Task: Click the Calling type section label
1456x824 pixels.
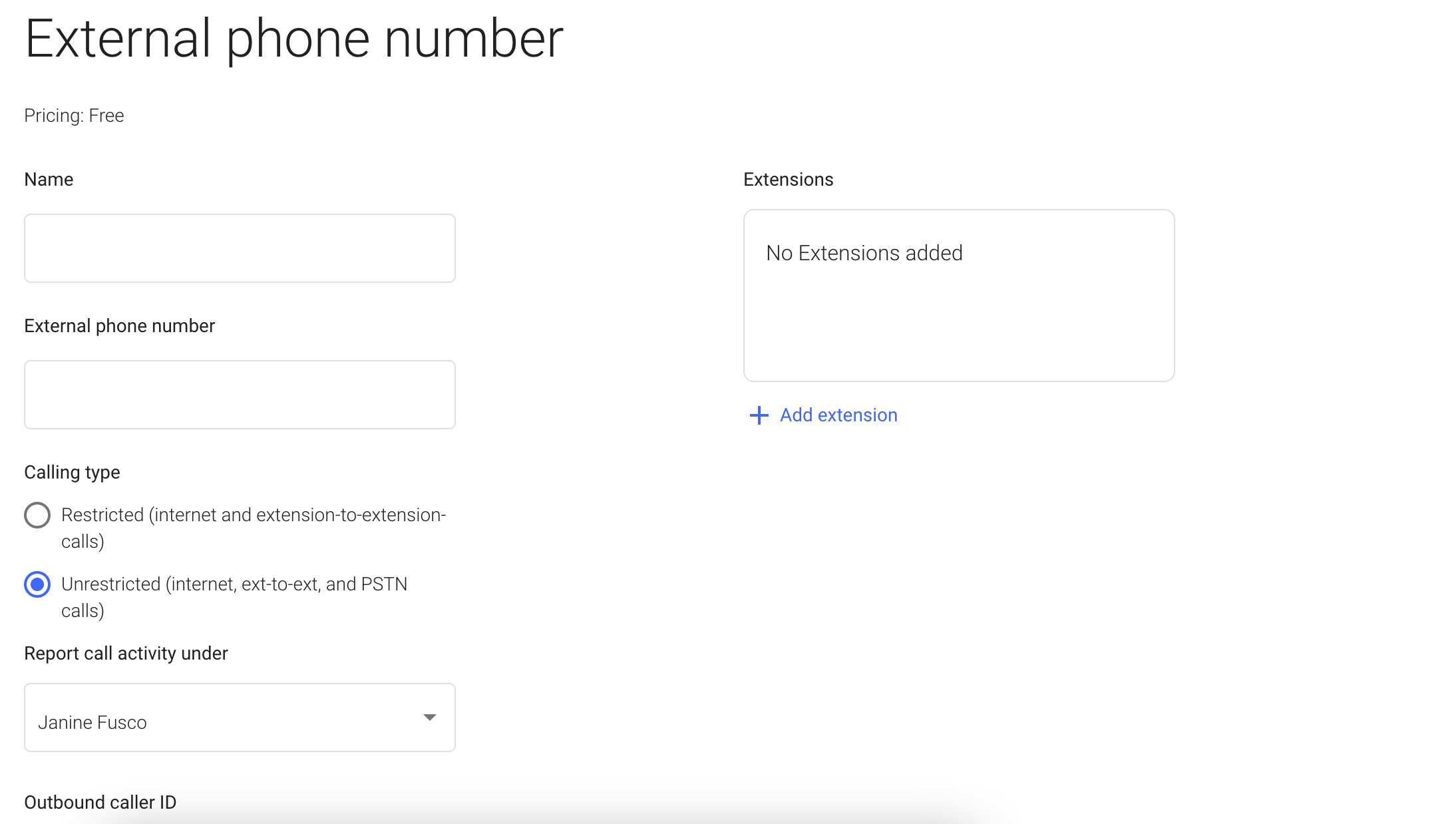Action: pos(72,472)
